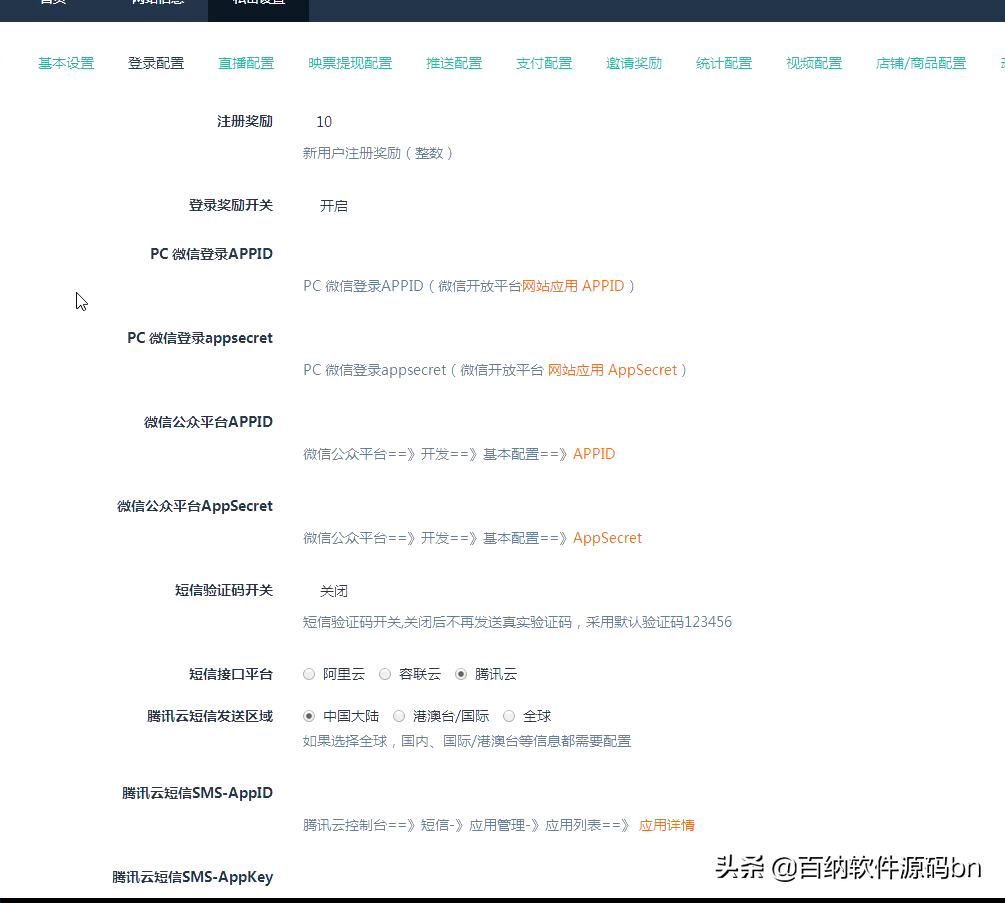
Task: Go to the 视频配置 tab
Action: tap(814, 63)
